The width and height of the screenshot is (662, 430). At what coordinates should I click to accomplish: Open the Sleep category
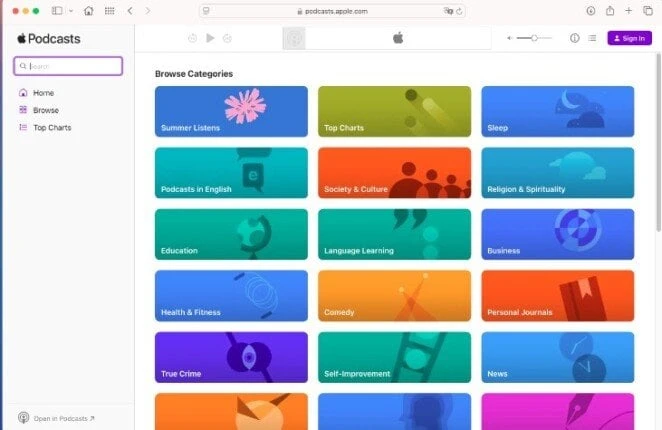pyautogui.click(x=558, y=112)
